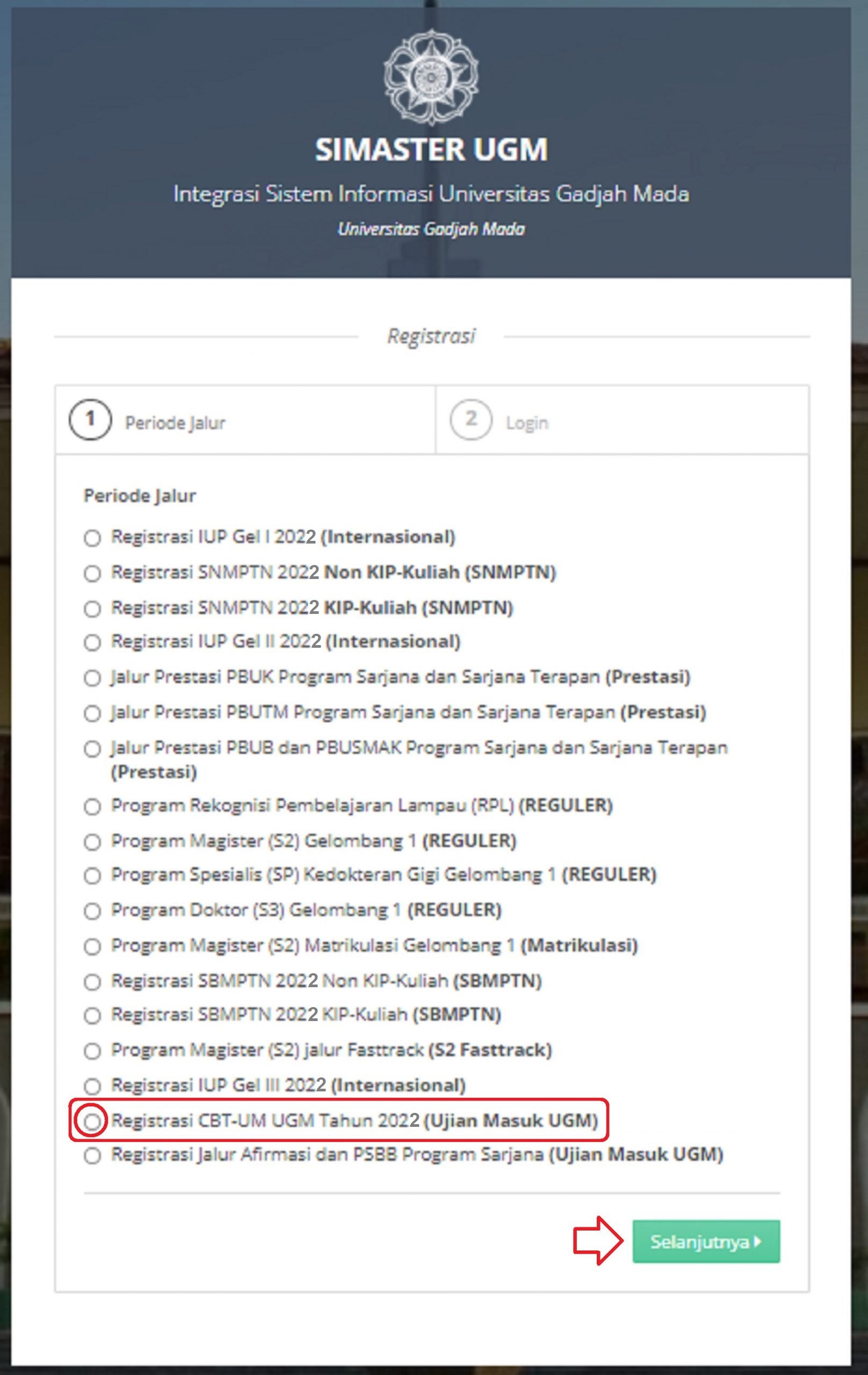Click the step 1 circle icon

(90, 419)
